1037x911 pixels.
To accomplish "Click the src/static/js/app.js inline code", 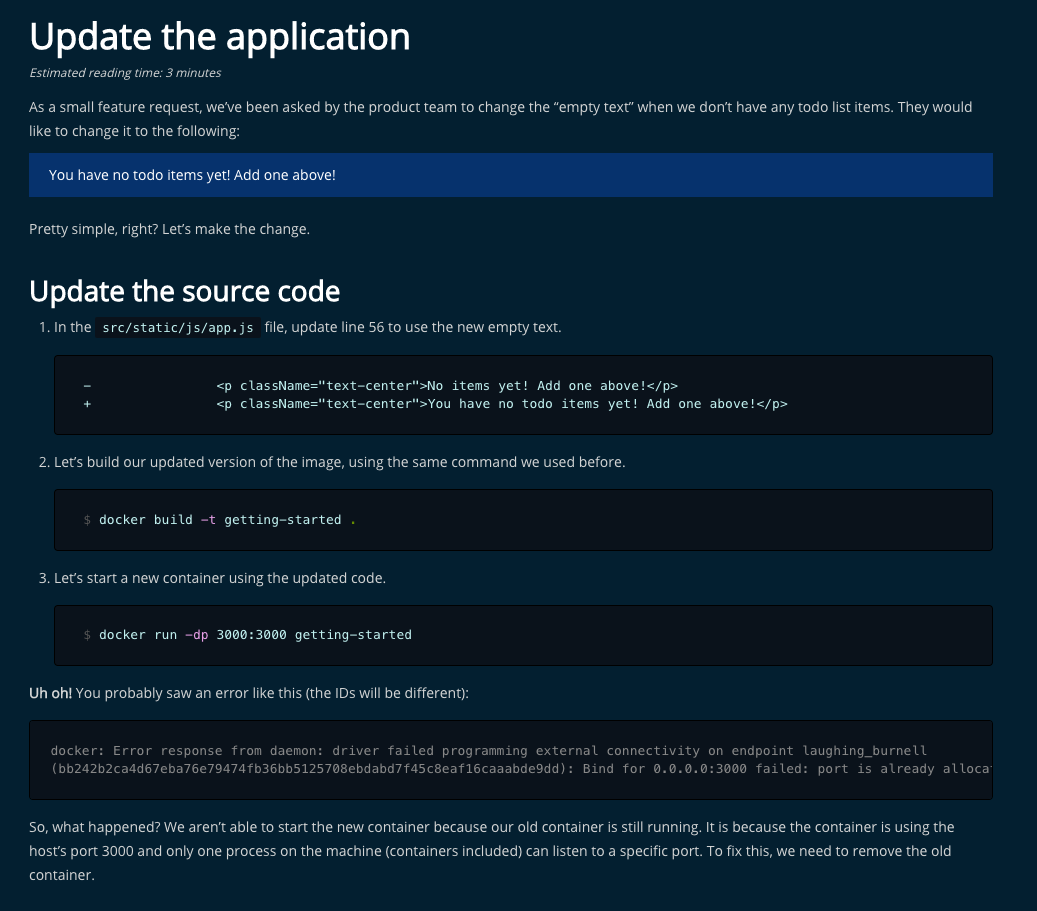I will click(178, 327).
